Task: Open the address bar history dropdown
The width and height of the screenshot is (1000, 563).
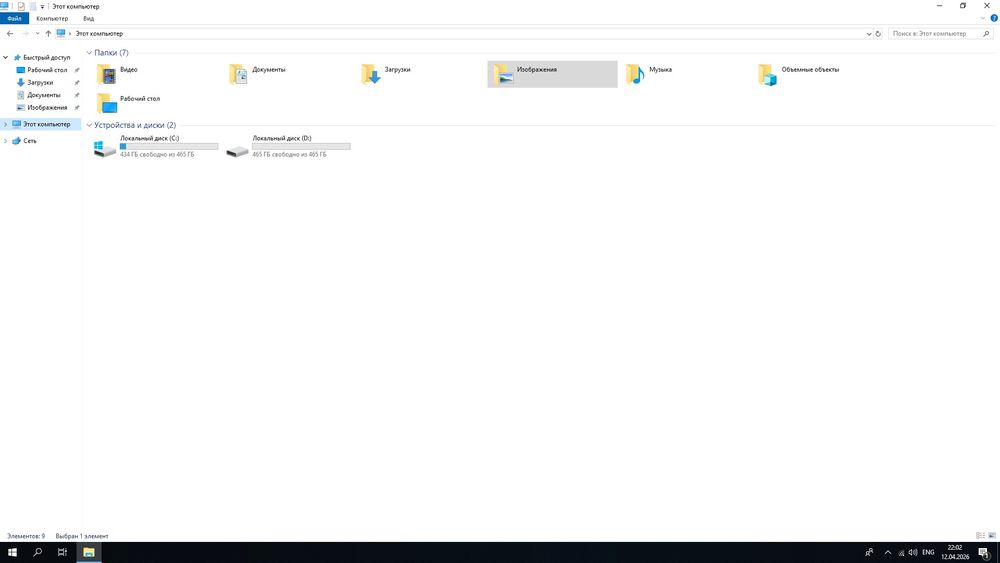Action: click(869, 34)
